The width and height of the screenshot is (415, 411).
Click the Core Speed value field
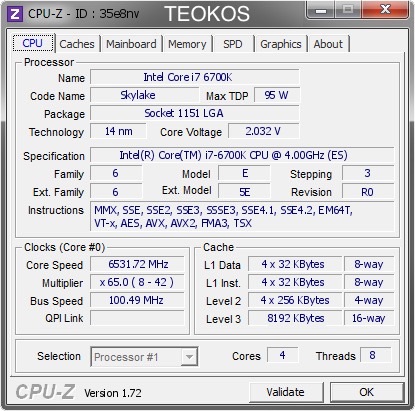(x=137, y=264)
